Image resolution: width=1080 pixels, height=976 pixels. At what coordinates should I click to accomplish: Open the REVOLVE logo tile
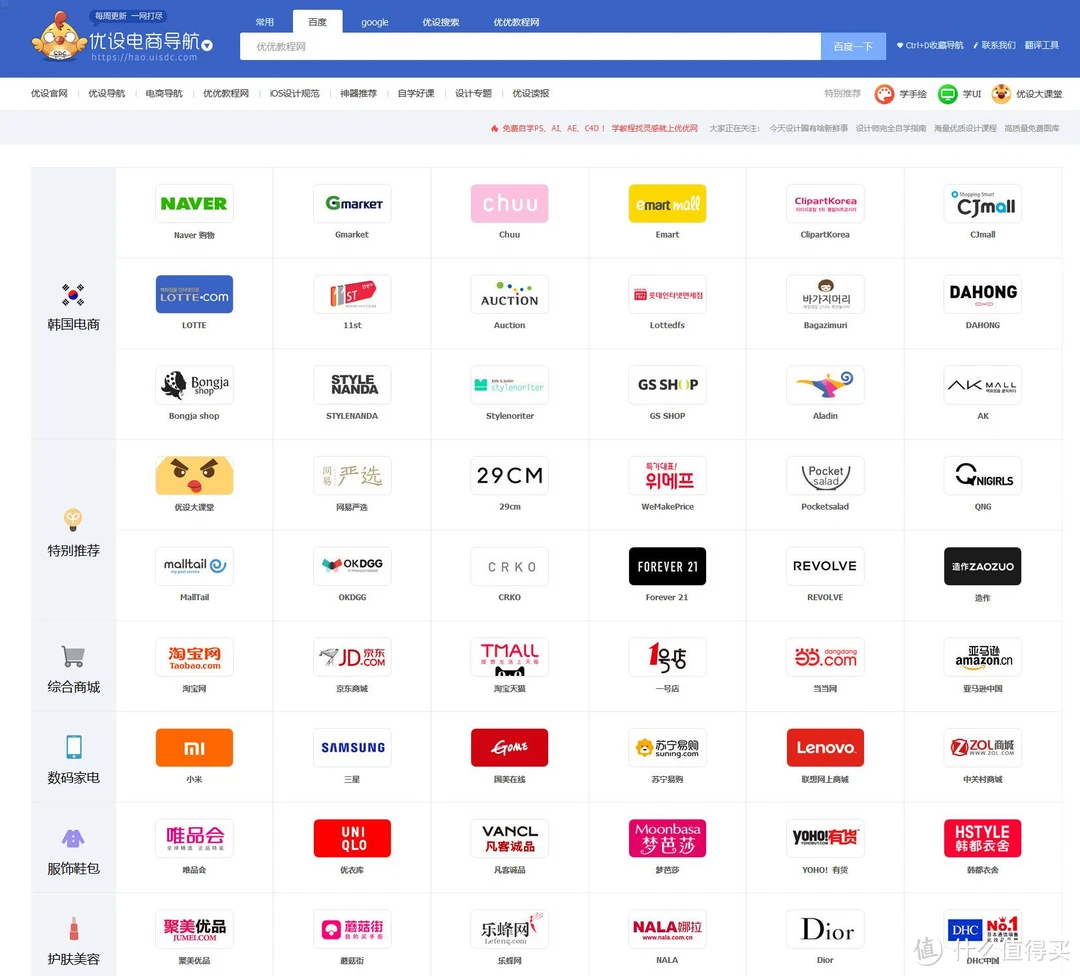pyautogui.click(x=825, y=566)
